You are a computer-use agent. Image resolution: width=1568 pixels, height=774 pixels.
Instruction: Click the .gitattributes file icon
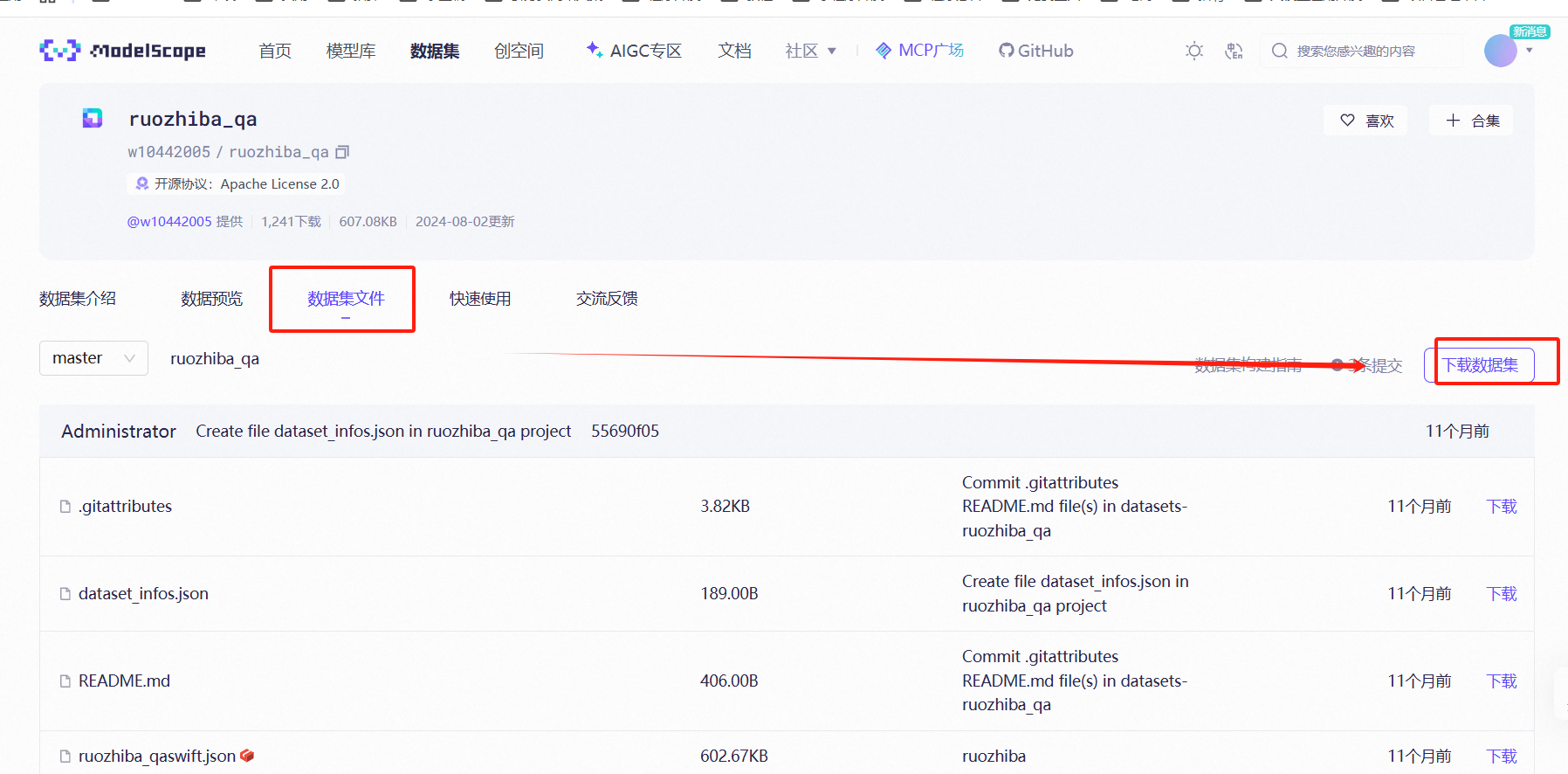65,507
